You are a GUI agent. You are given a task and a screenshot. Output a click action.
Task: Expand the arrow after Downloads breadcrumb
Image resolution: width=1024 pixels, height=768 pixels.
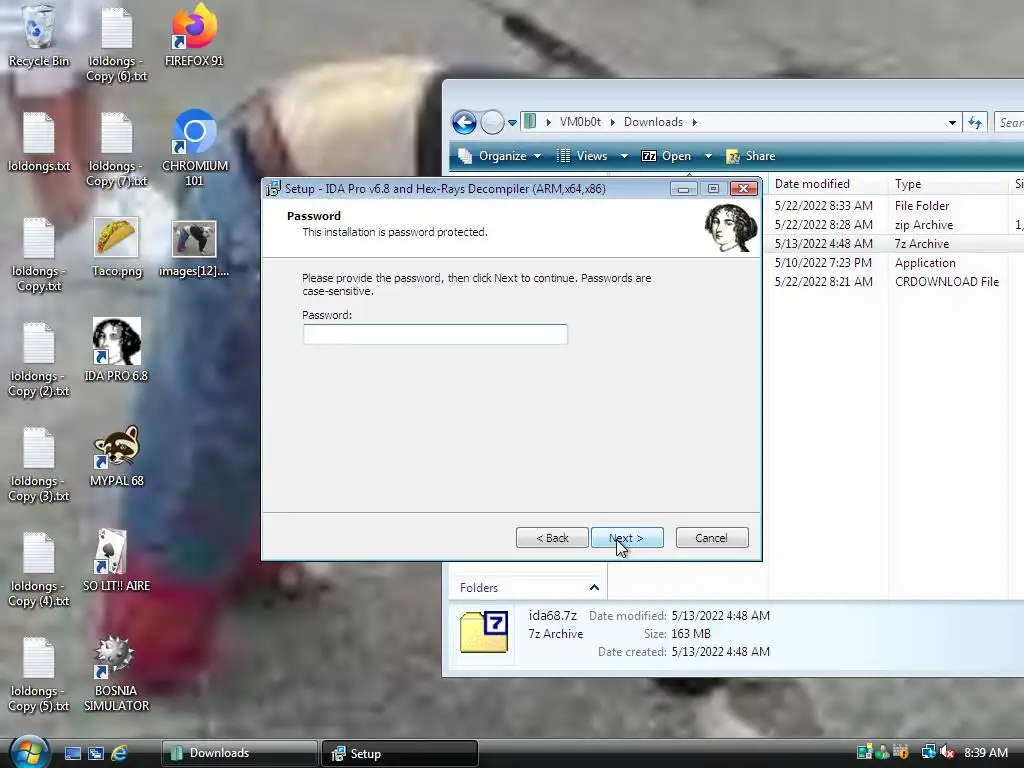(695, 122)
